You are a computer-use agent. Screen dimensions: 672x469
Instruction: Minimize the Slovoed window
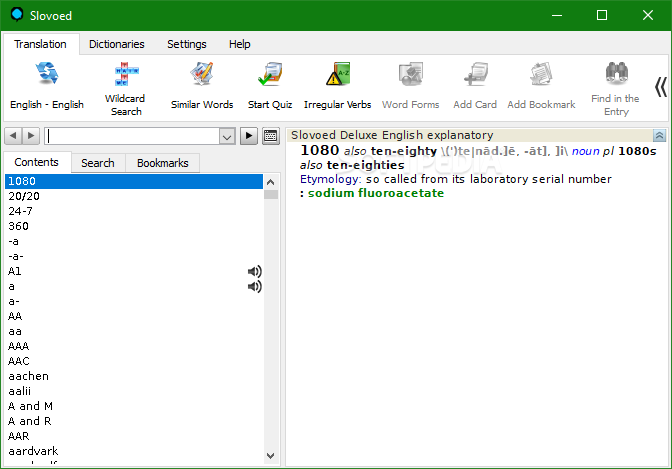(x=557, y=15)
